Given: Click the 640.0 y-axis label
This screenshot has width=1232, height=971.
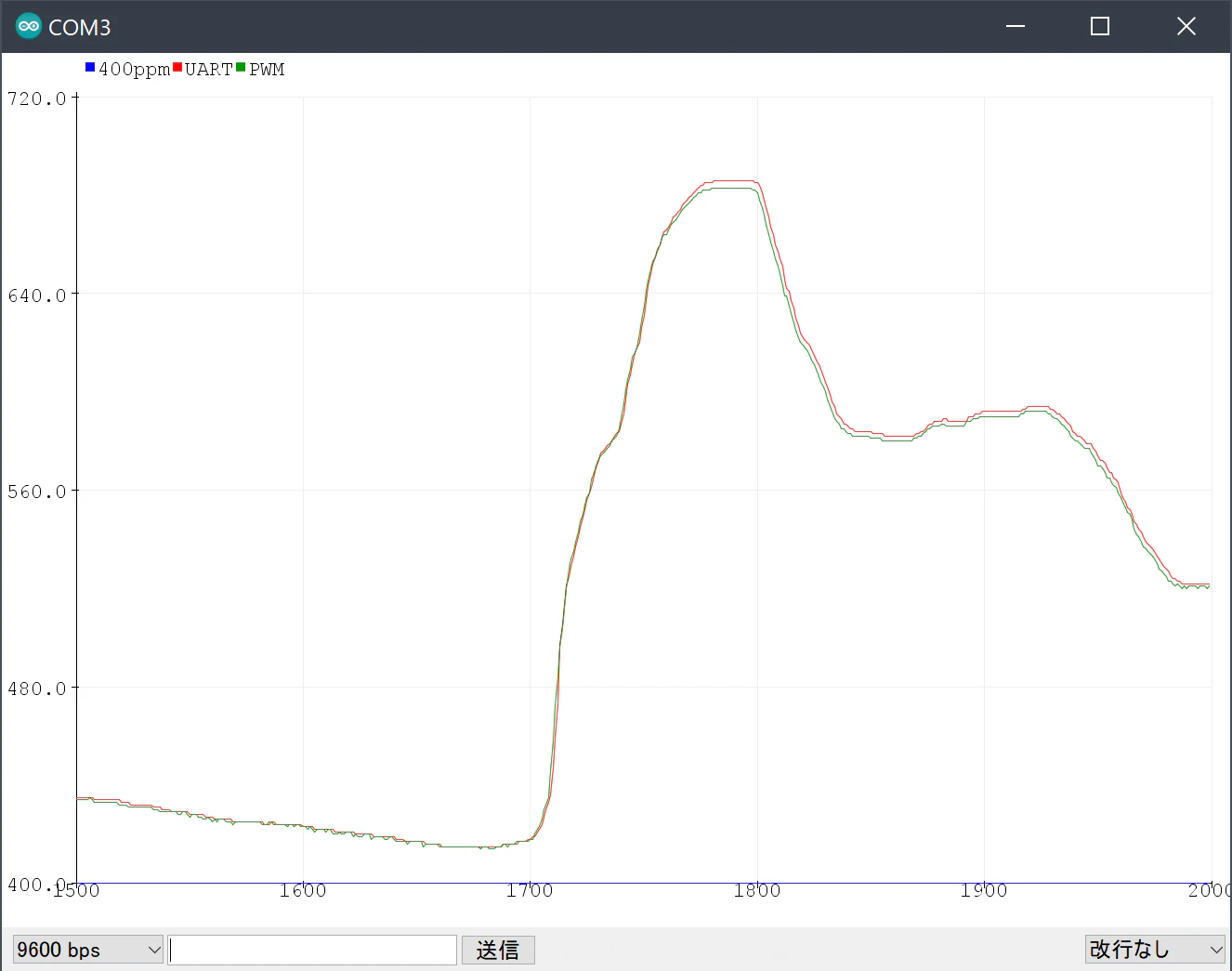Looking at the screenshot, I should coord(37,295).
